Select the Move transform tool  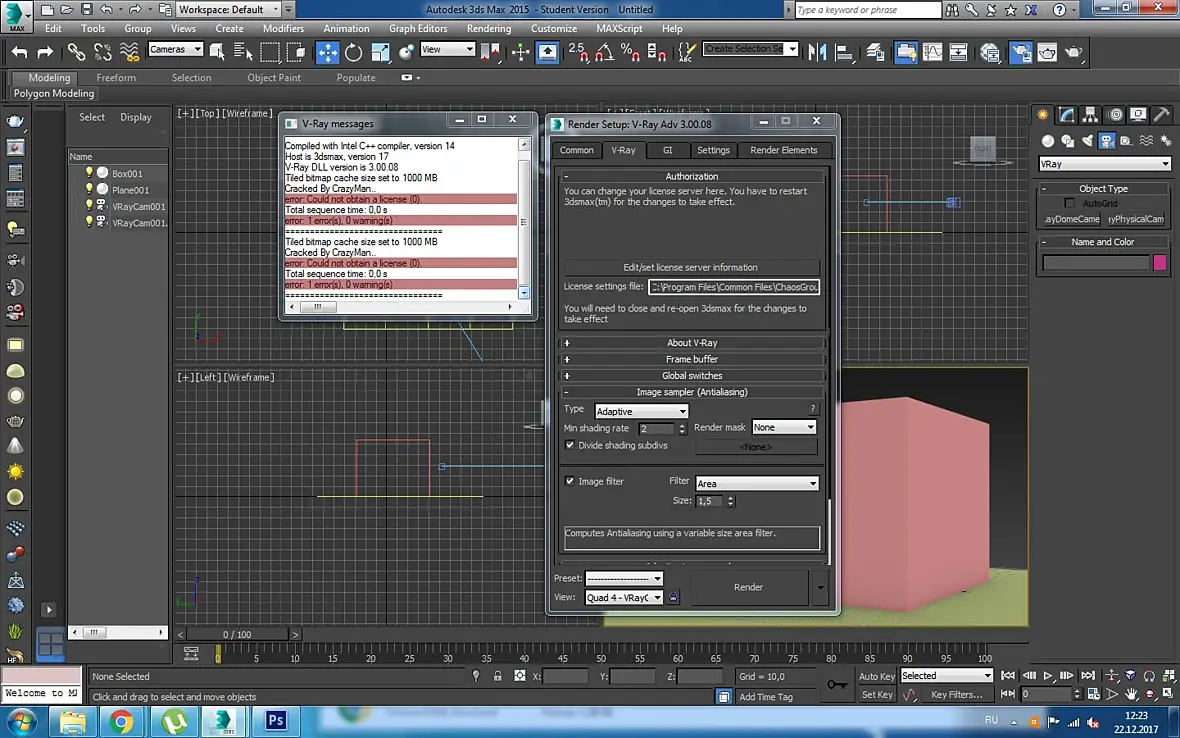click(328, 52)
